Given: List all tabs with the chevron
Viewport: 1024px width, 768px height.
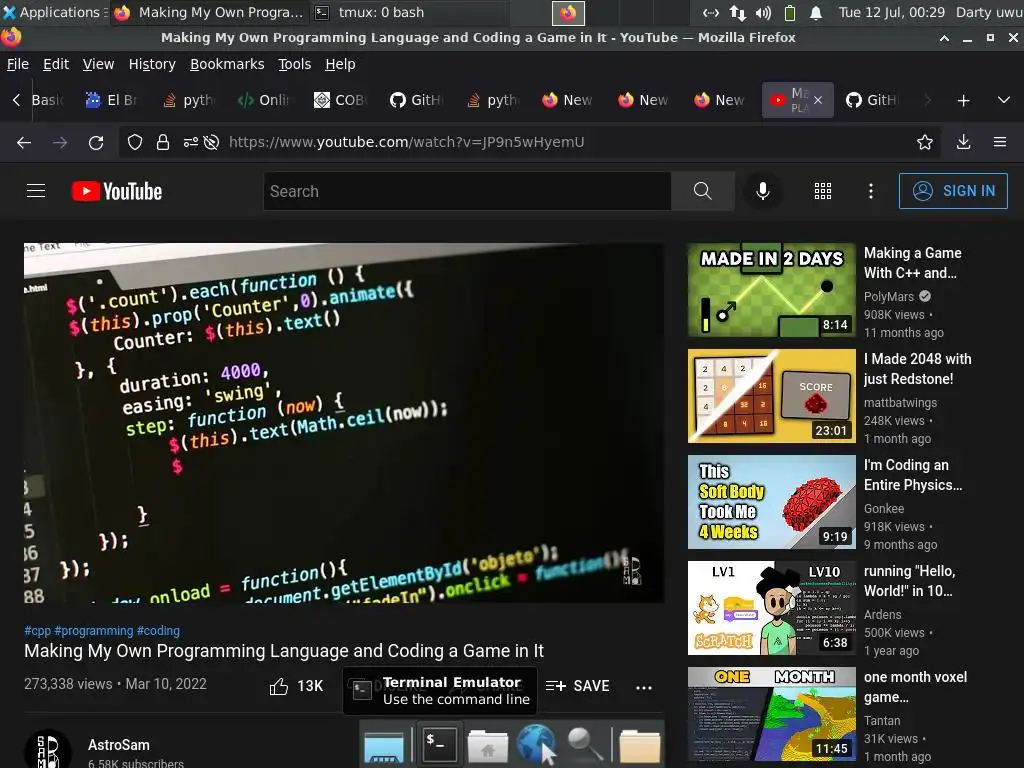Looking at the screenshot, I should tap(1004, 101).
